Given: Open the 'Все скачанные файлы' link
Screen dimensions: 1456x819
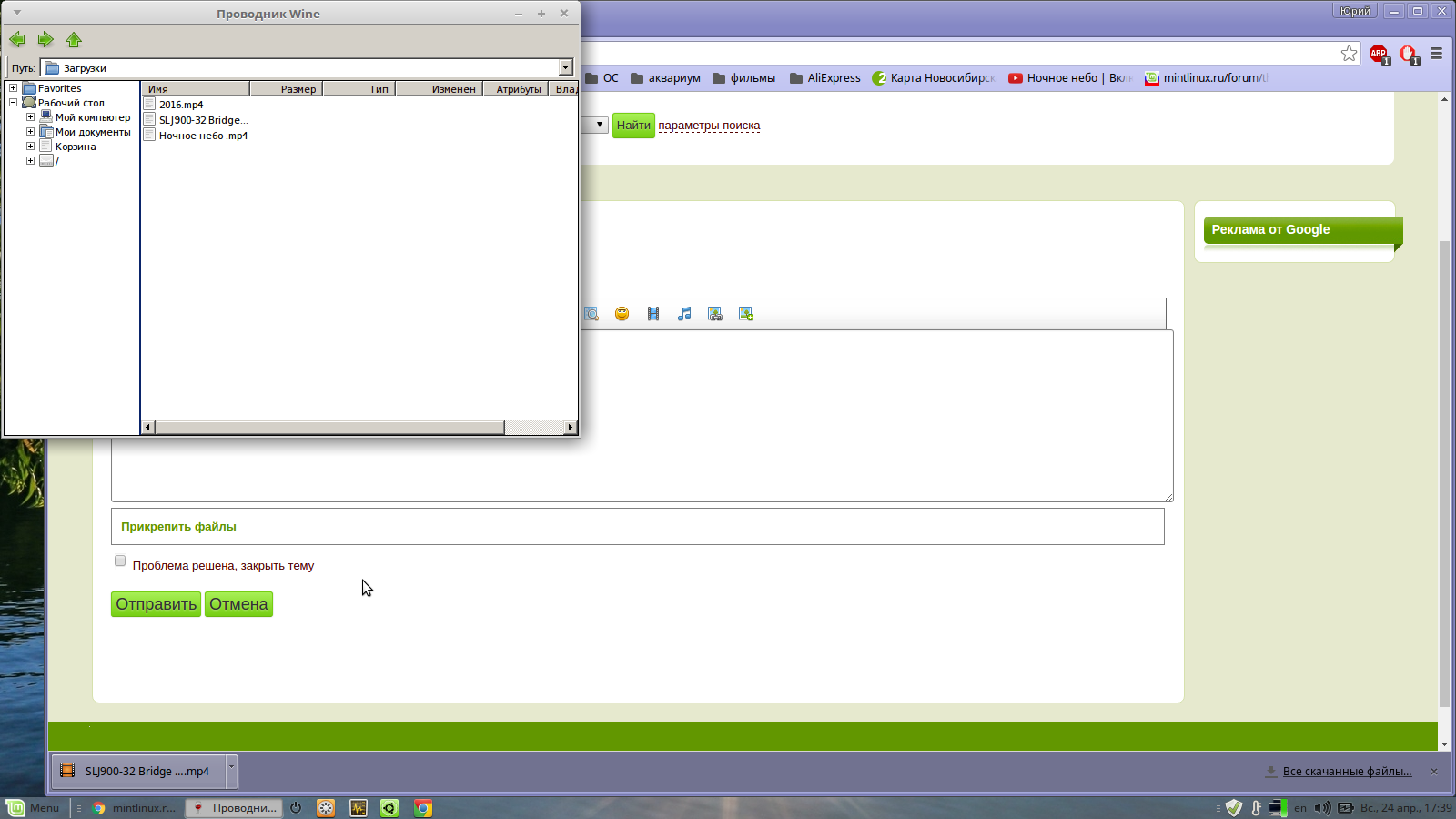Looking at the screenshot, I should click(1347, 772).
